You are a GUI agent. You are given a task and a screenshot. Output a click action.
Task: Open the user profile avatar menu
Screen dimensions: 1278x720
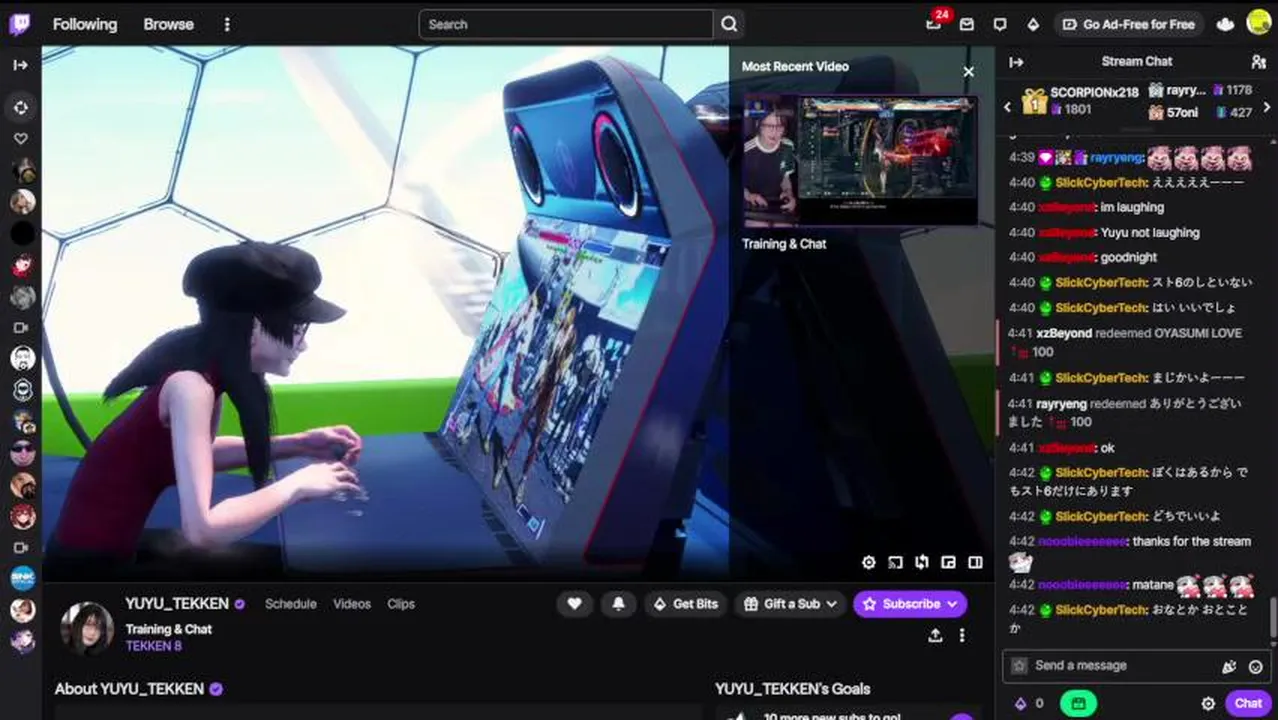point(1259,23)
